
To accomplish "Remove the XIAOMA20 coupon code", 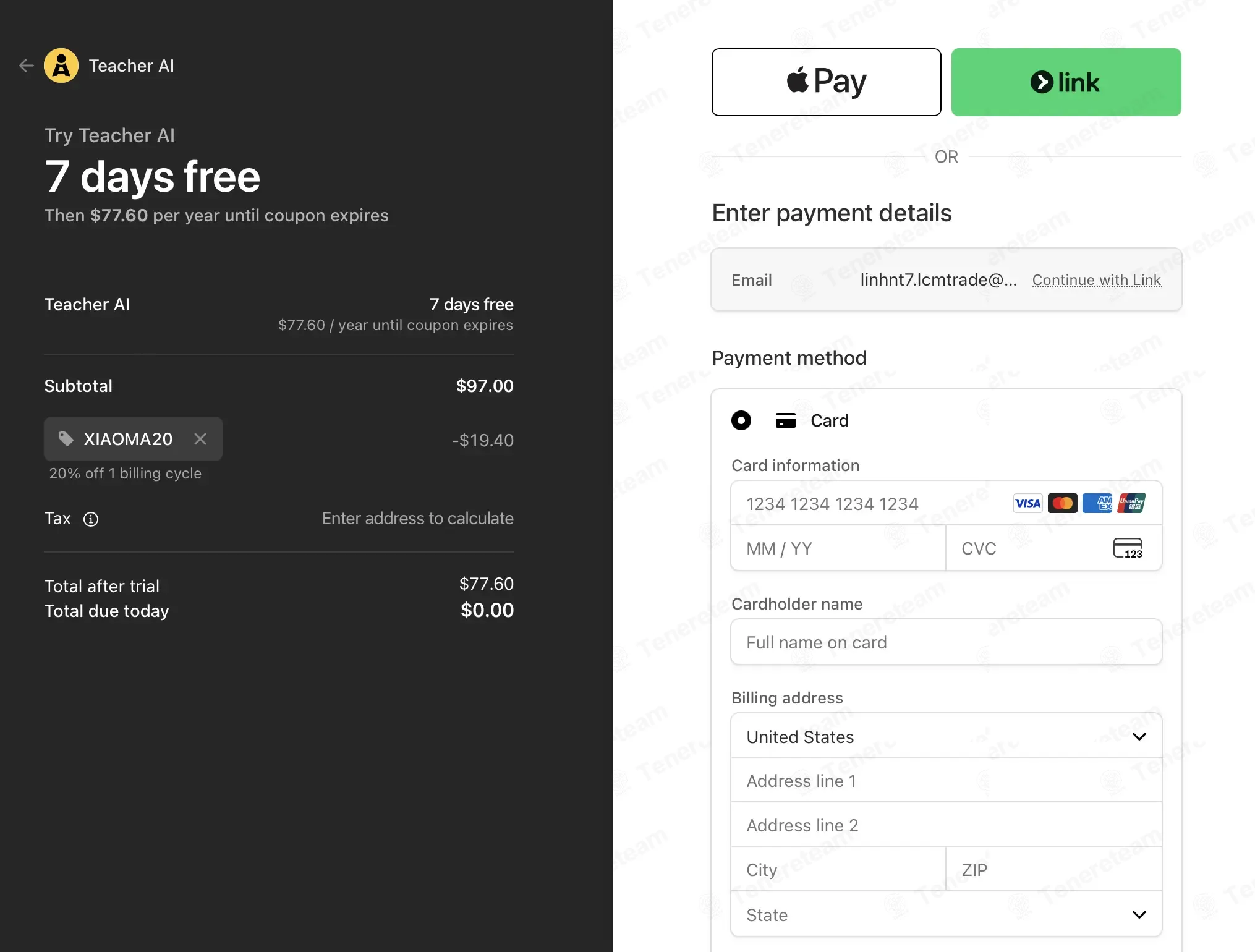I will tap(200, 439).
